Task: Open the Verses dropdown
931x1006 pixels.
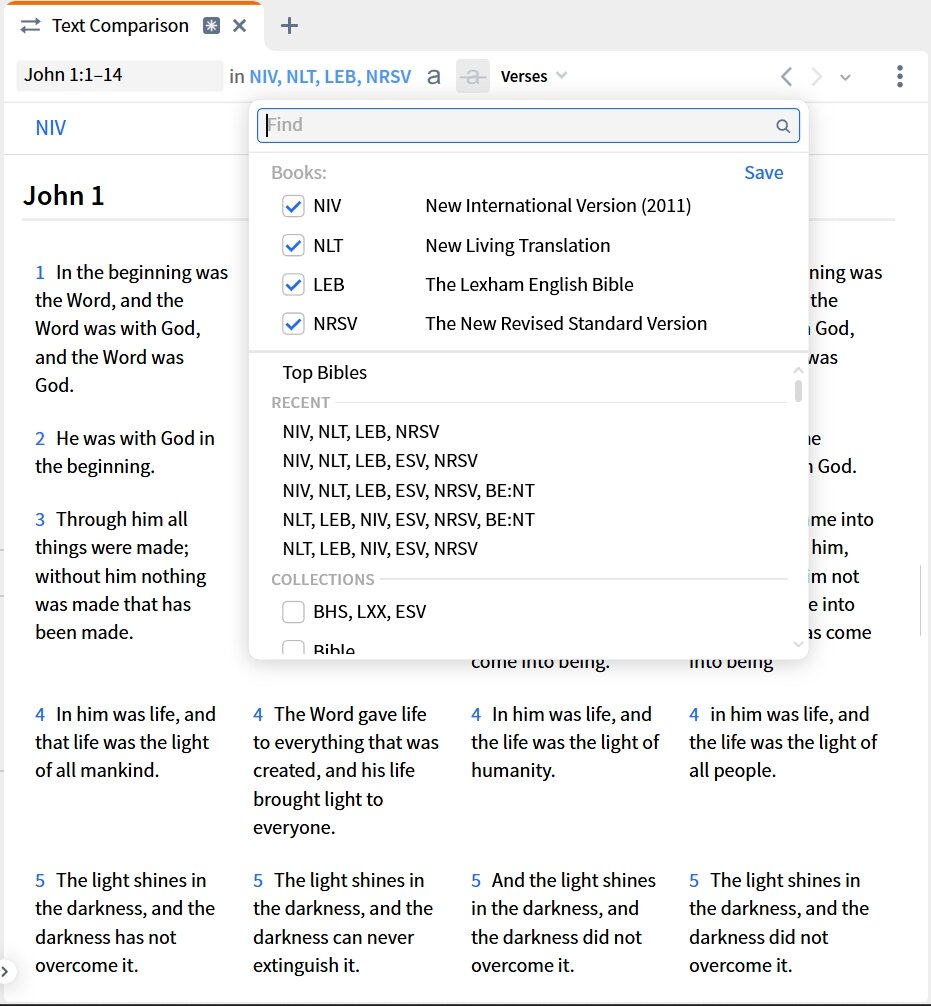Action: coord(534,76)
